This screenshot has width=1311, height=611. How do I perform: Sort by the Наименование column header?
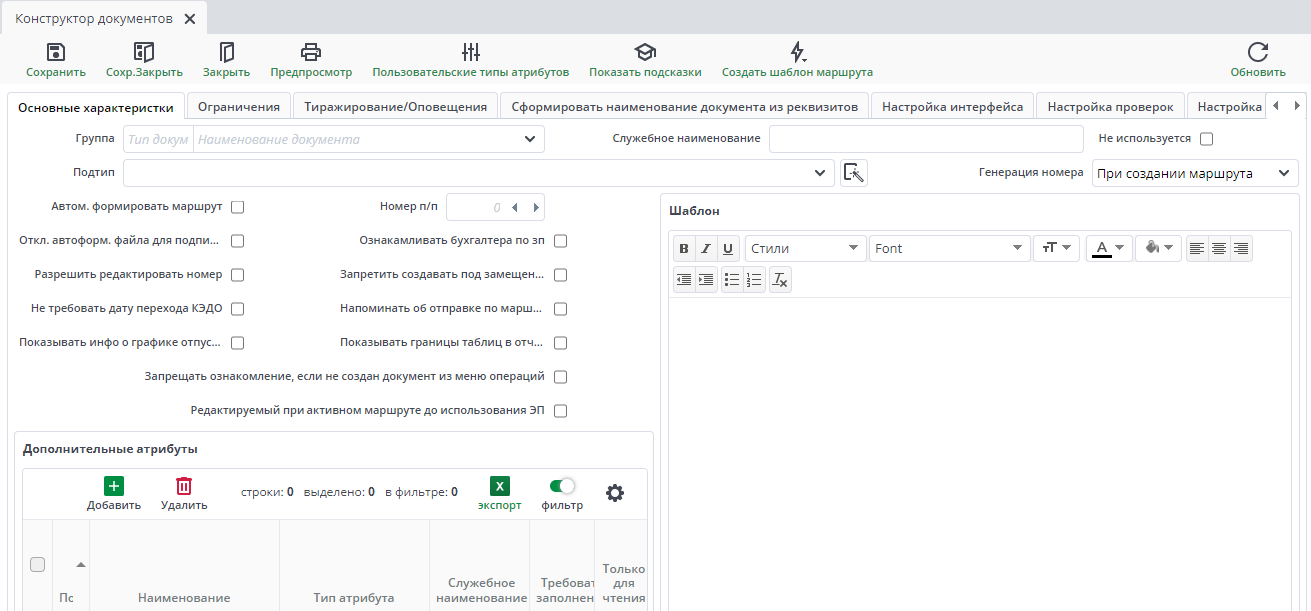click(184, 597)
